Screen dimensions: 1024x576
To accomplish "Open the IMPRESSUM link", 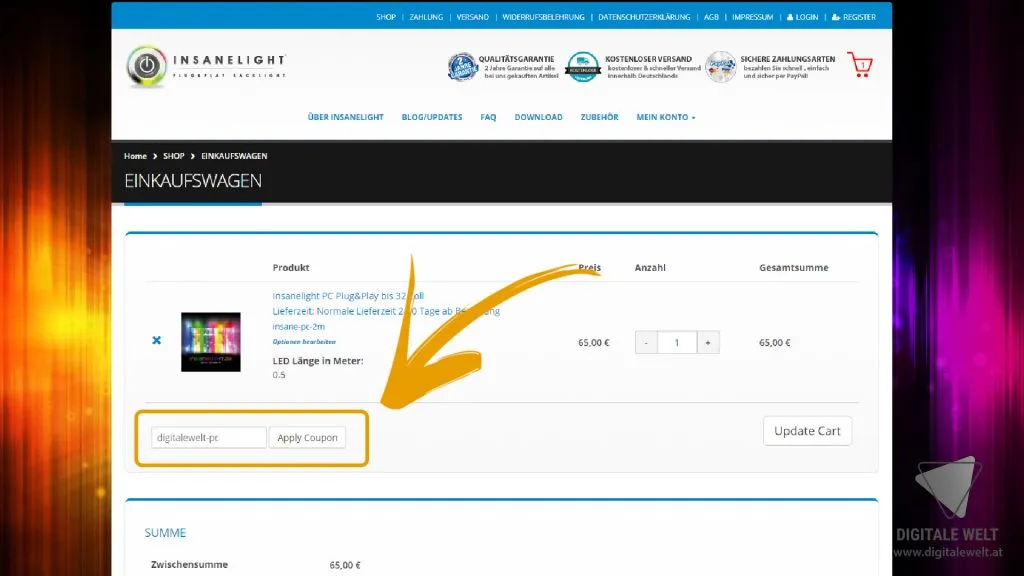I will tap(752, 17).
